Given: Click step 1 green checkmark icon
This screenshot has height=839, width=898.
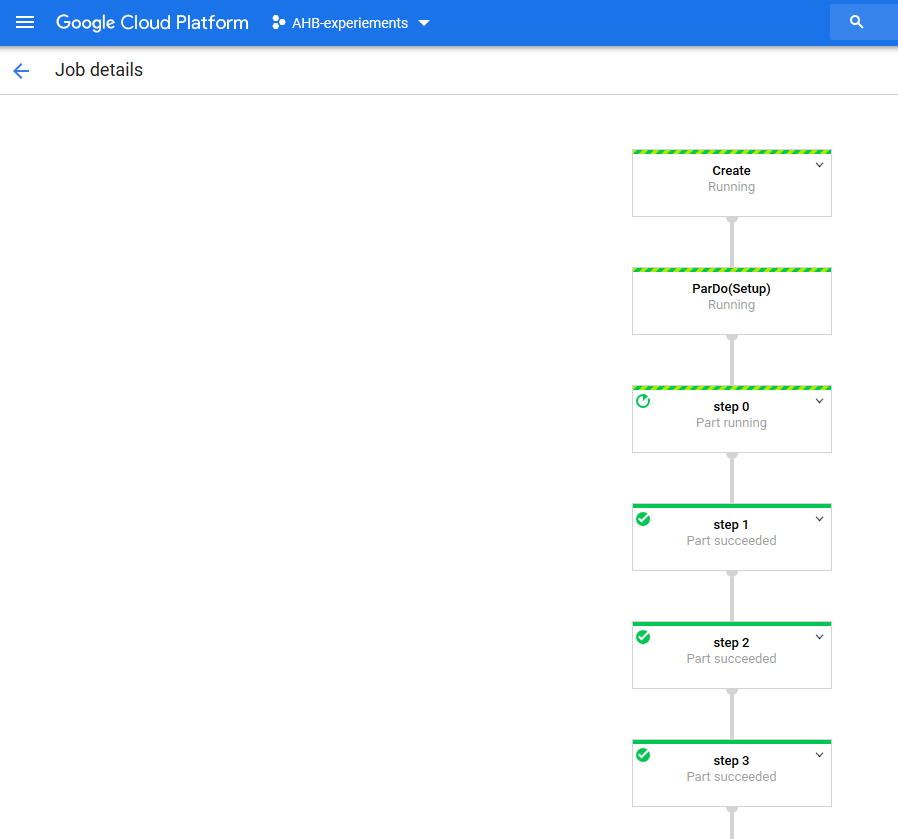Looking at the screenshot, I should coord(643,519).
